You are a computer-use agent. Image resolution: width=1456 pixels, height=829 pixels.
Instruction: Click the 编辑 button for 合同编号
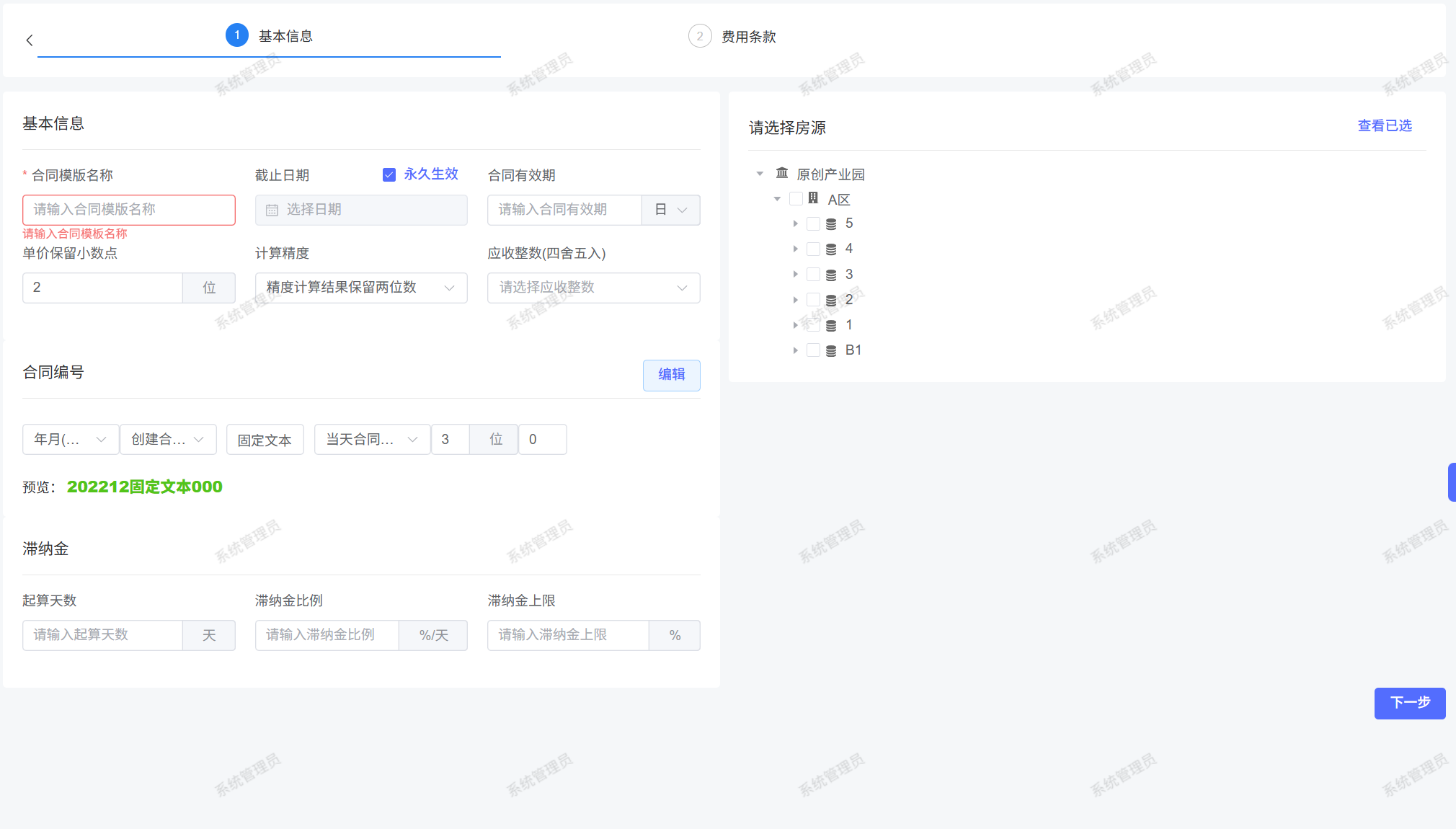(671, 375)
